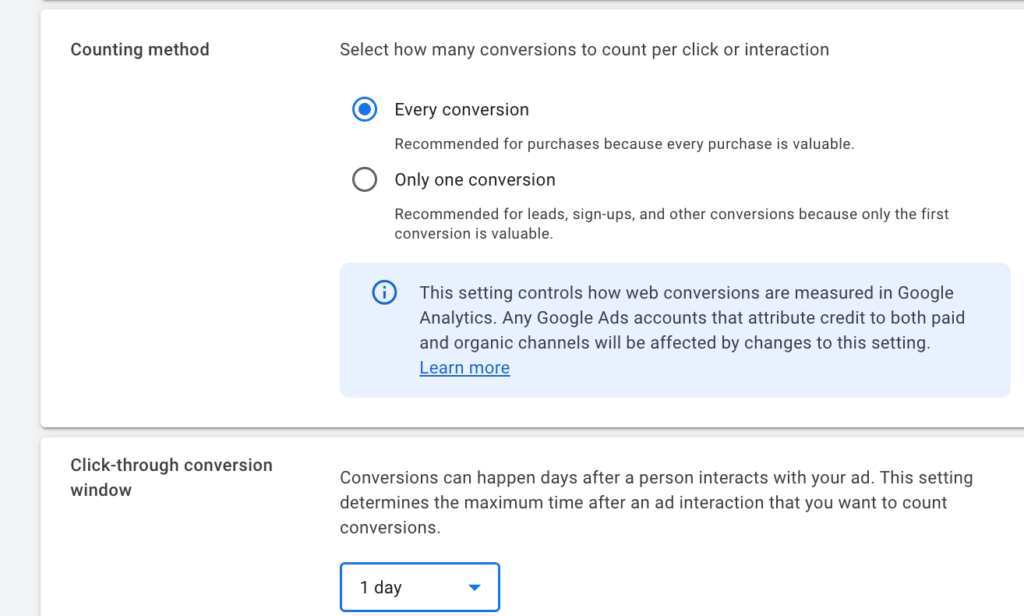Click the Counting method section heading
1024x616 pixels.
[140, 49]
